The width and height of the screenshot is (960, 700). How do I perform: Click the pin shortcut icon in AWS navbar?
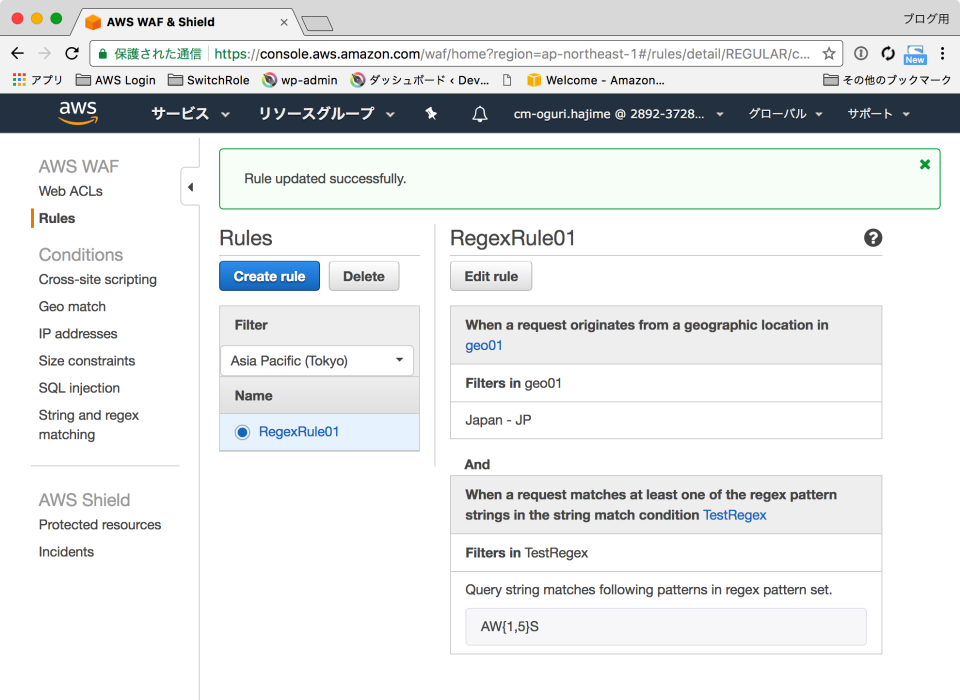coord(430,113)
